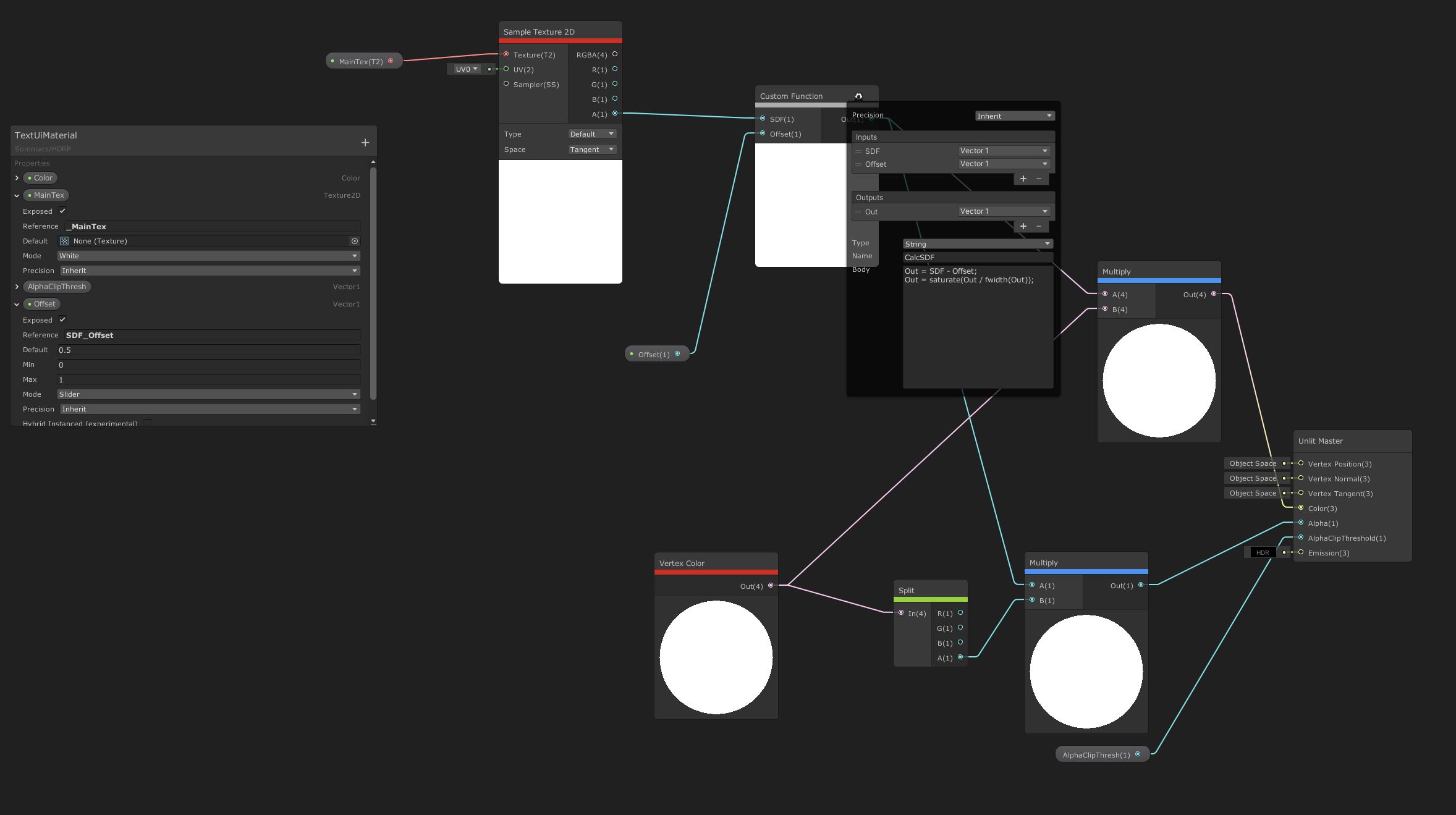The height and width of the screenshot is (815, 1456).
Task: Select the AlphaClipThresh property pill in the blackboard
Action: 57,287
